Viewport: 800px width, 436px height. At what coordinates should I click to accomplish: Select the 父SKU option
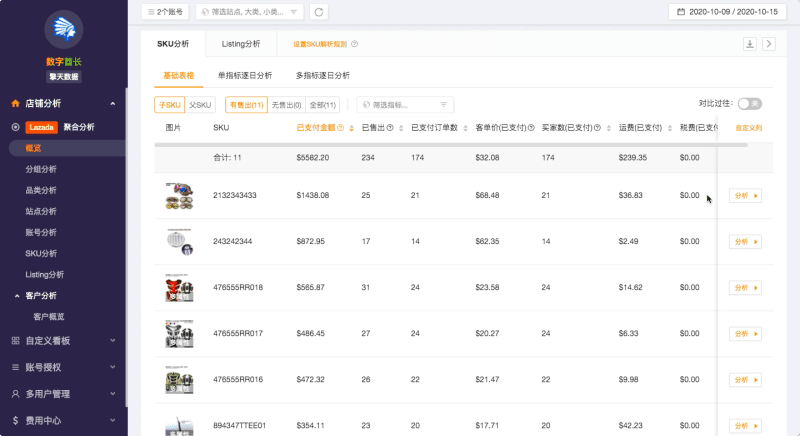(x=201, y=104)
